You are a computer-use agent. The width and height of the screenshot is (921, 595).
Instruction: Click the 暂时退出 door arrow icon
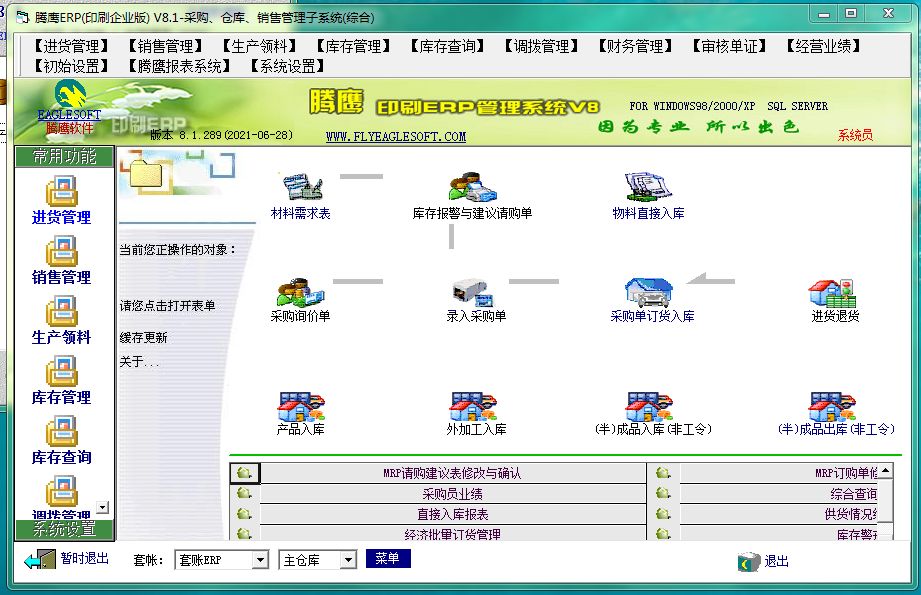click(x=39, y=559)
